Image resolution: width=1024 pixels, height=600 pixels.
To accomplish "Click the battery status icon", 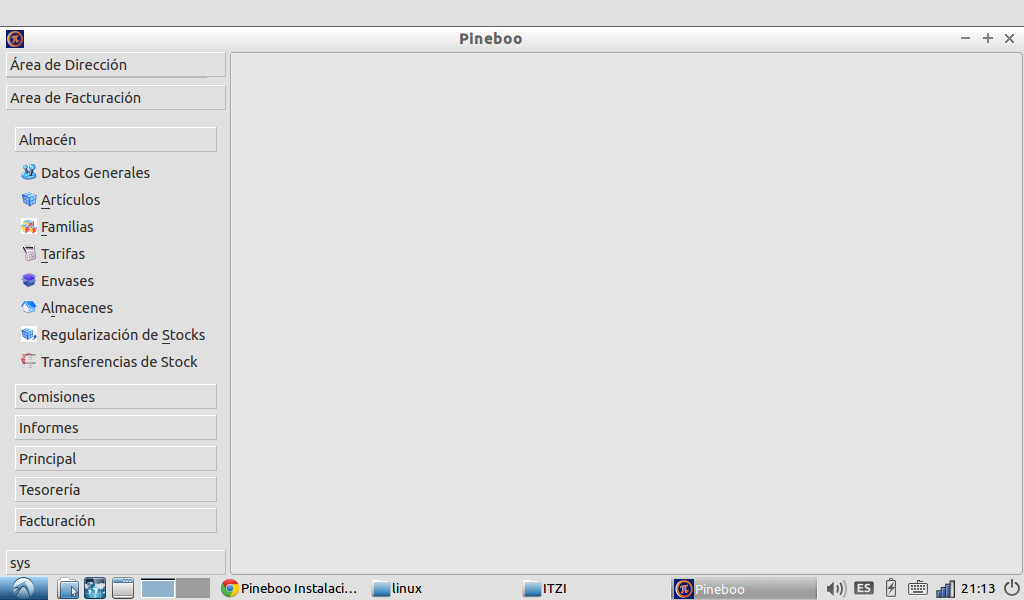I will pyautogui.click(x=891, y=588).
